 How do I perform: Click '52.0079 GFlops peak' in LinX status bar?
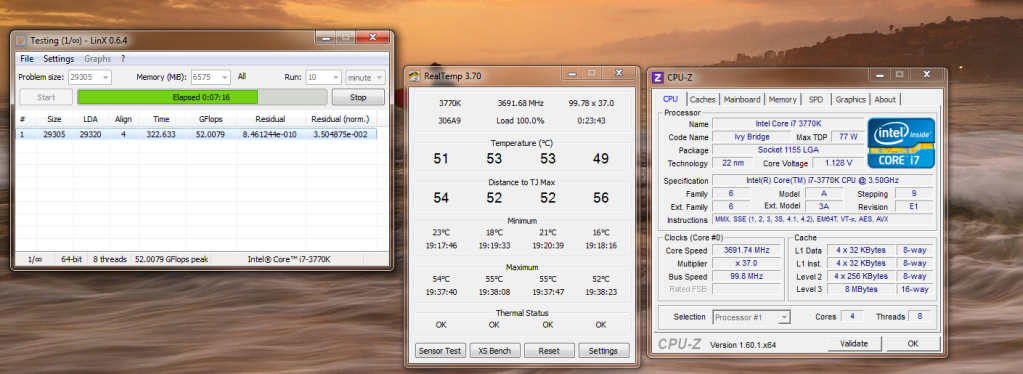pos(172,259)
